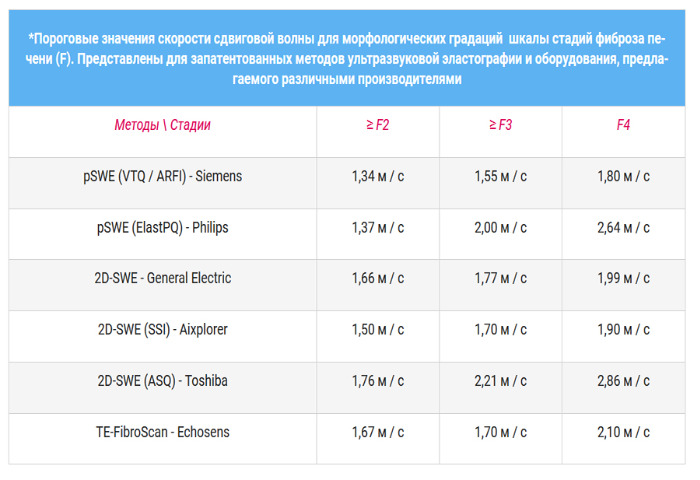Select the 2,64 м / с value cell
The height and width of the screenshot is (480, 700).
(x=623, y=227)
